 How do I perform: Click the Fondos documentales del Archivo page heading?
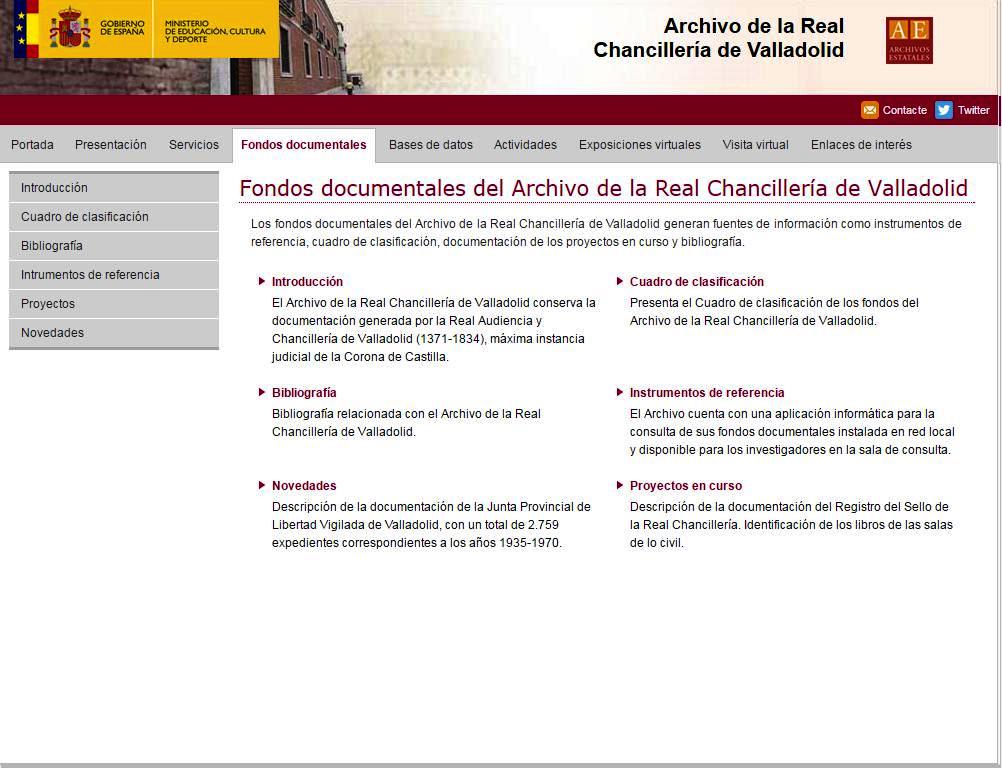point(604,188)
